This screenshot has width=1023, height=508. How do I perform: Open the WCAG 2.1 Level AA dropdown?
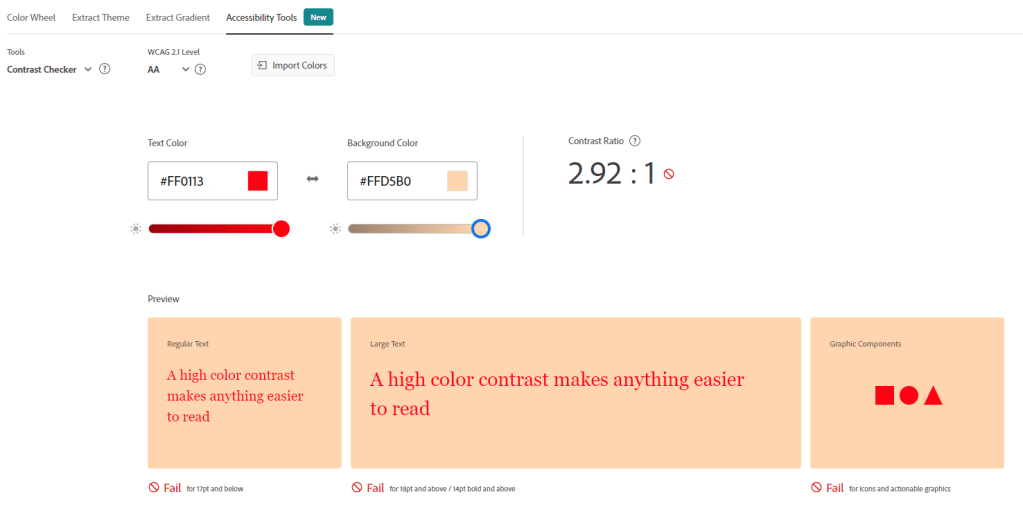(185, 69)
